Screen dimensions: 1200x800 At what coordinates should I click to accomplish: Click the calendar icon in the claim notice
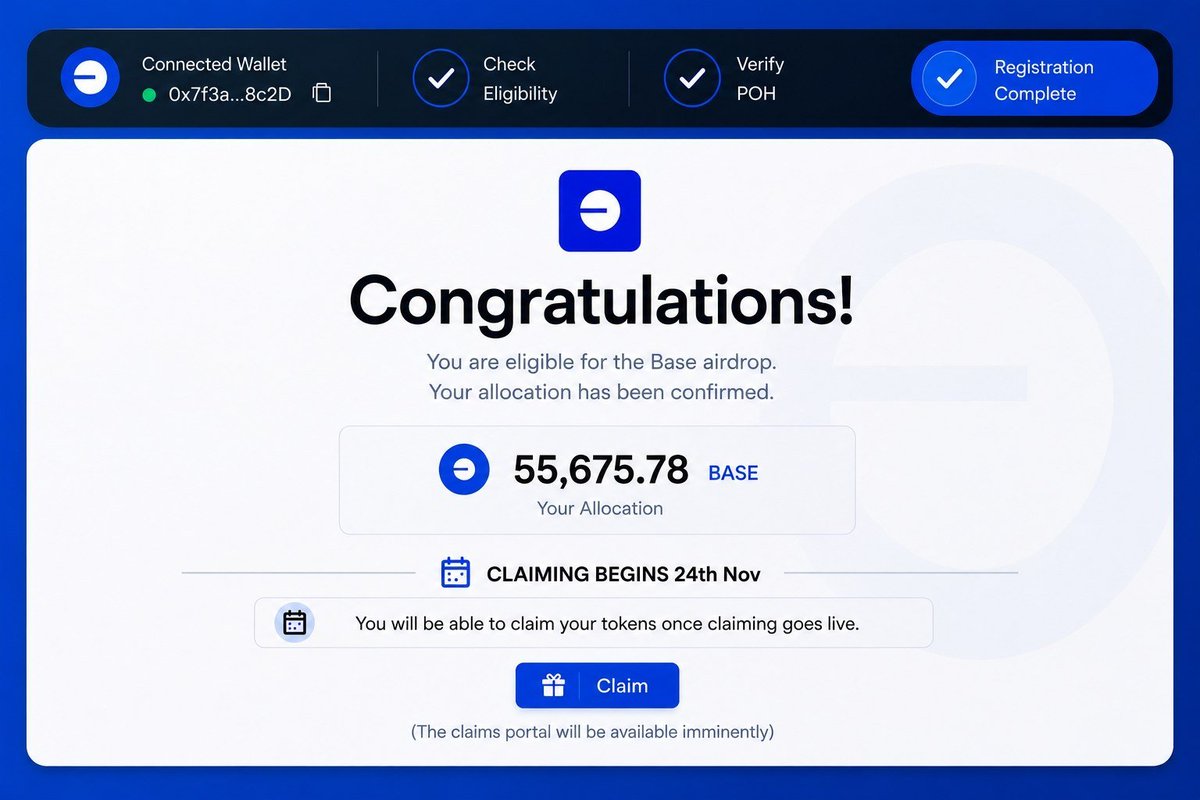pos(294,623)
